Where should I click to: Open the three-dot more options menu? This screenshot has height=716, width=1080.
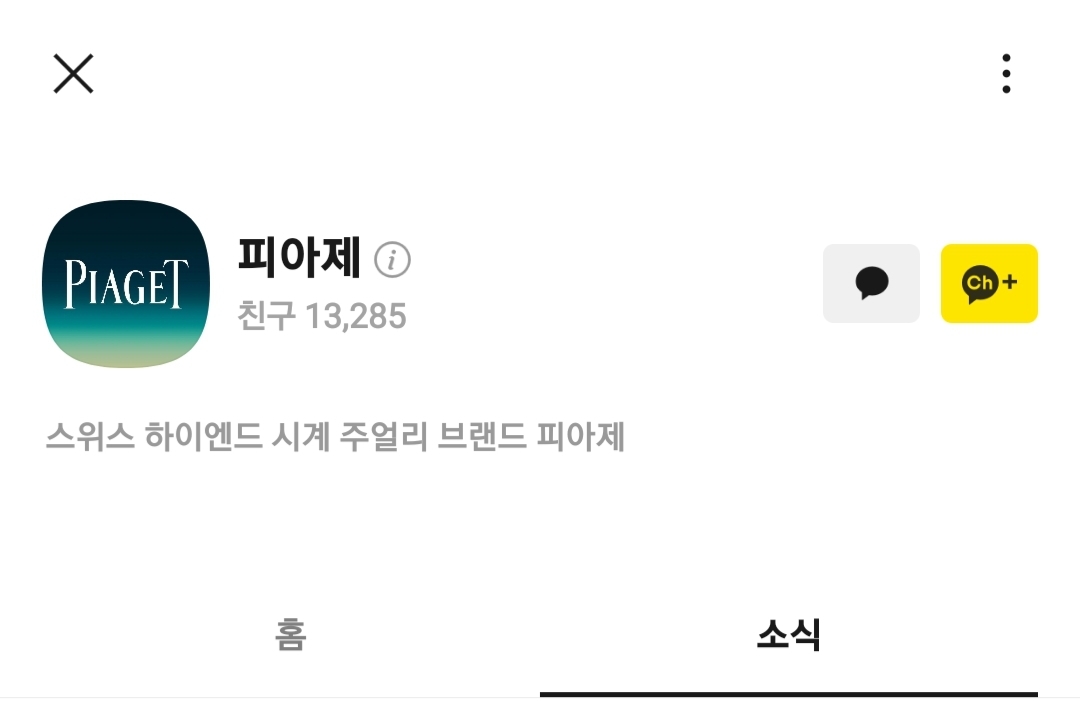[x=1006, y=74]
